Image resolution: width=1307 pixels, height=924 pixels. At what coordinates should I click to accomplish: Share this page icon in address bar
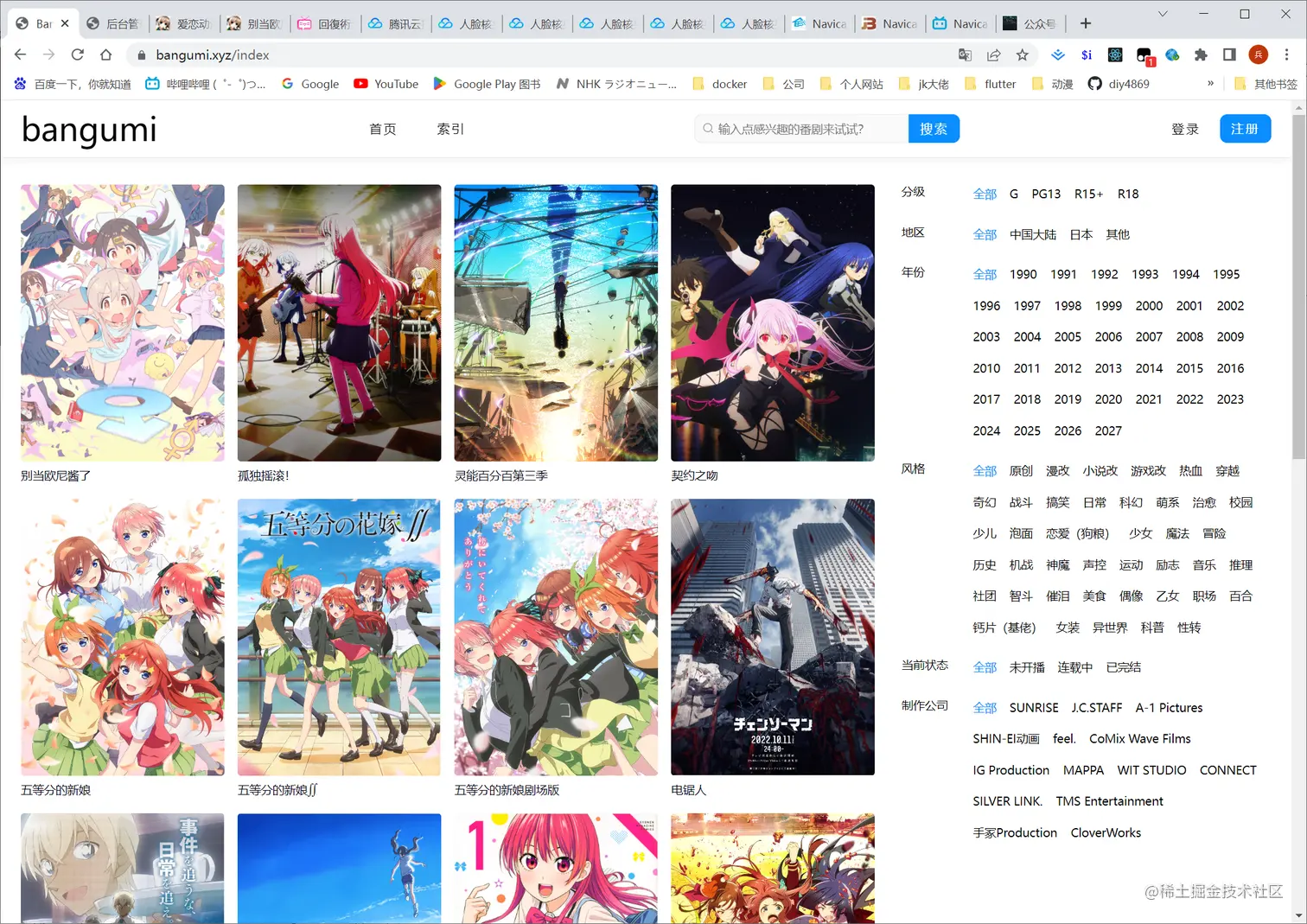[994, 55]
